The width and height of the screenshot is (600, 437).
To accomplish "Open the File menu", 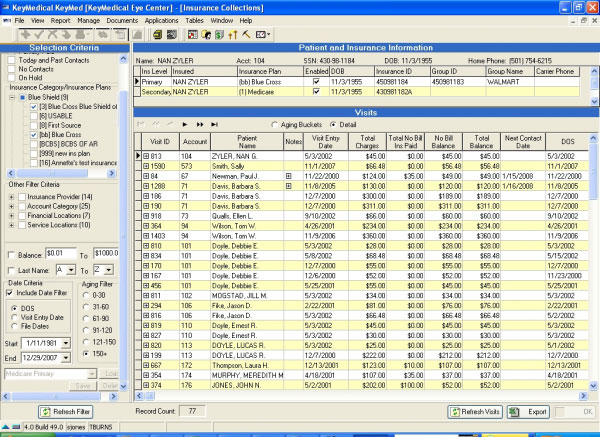I will click(x=19, y=21).
